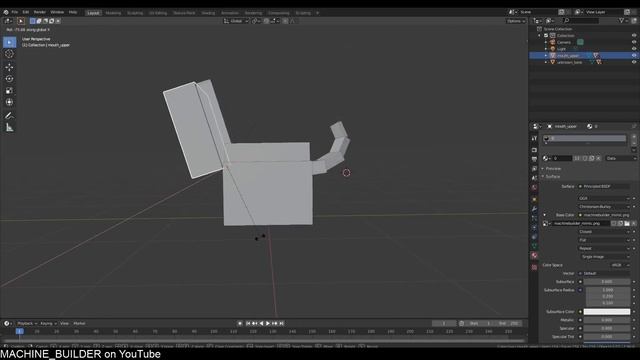Select the Scale tool
The image size is (640, 360).
click(x=9, y=91)
